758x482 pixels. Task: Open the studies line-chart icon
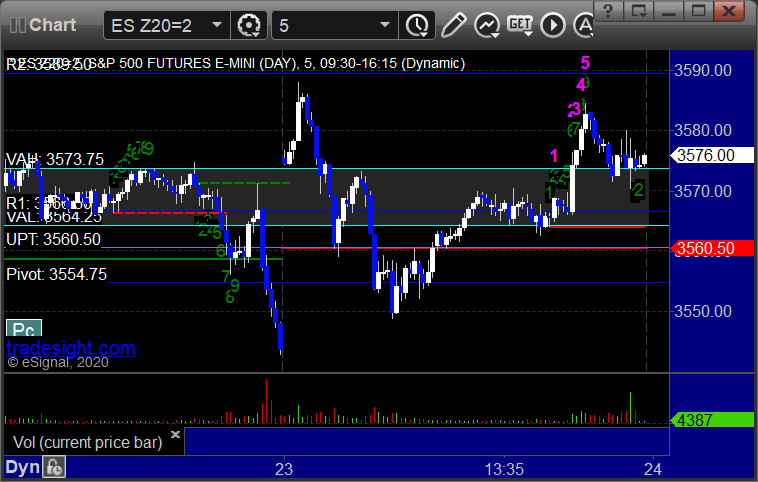(x=486, y=25)
